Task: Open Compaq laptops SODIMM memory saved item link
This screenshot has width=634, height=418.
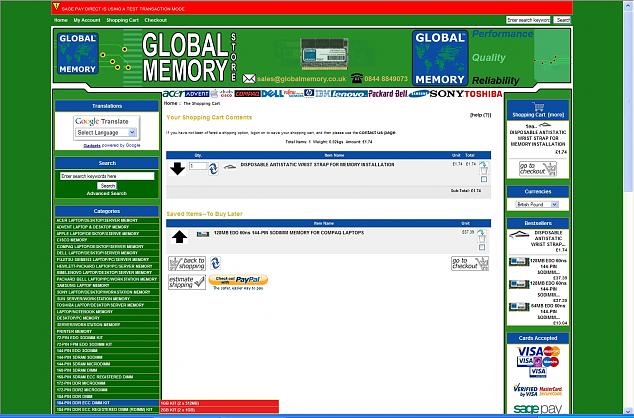Action: [289, 233]
